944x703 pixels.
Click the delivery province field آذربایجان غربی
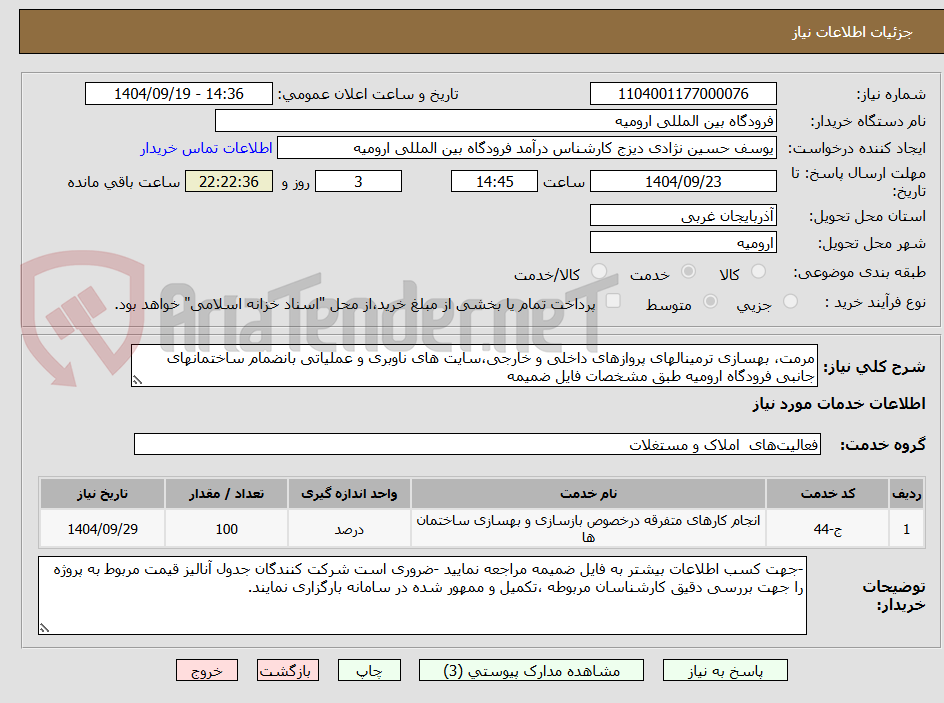(683, 215)
